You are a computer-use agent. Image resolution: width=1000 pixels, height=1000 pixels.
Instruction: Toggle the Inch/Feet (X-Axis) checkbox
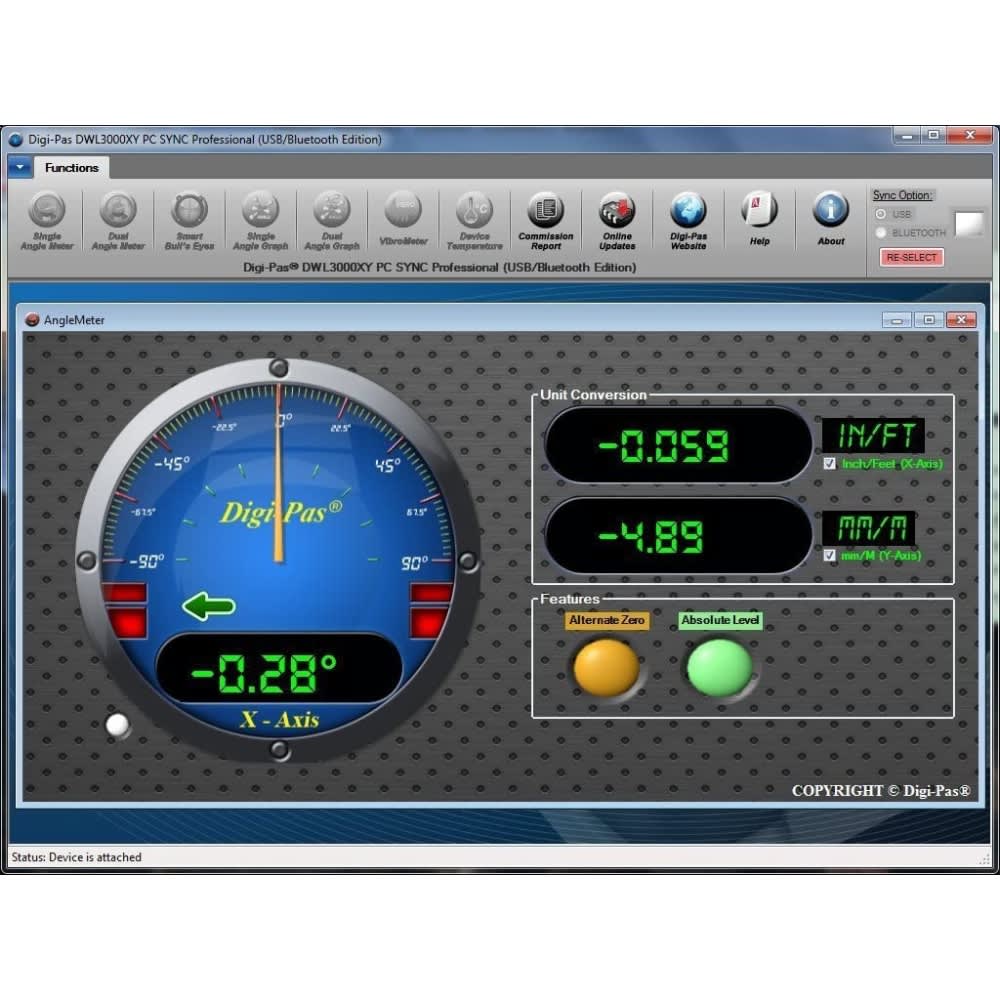pyautogui.click(x=829, y=464)
